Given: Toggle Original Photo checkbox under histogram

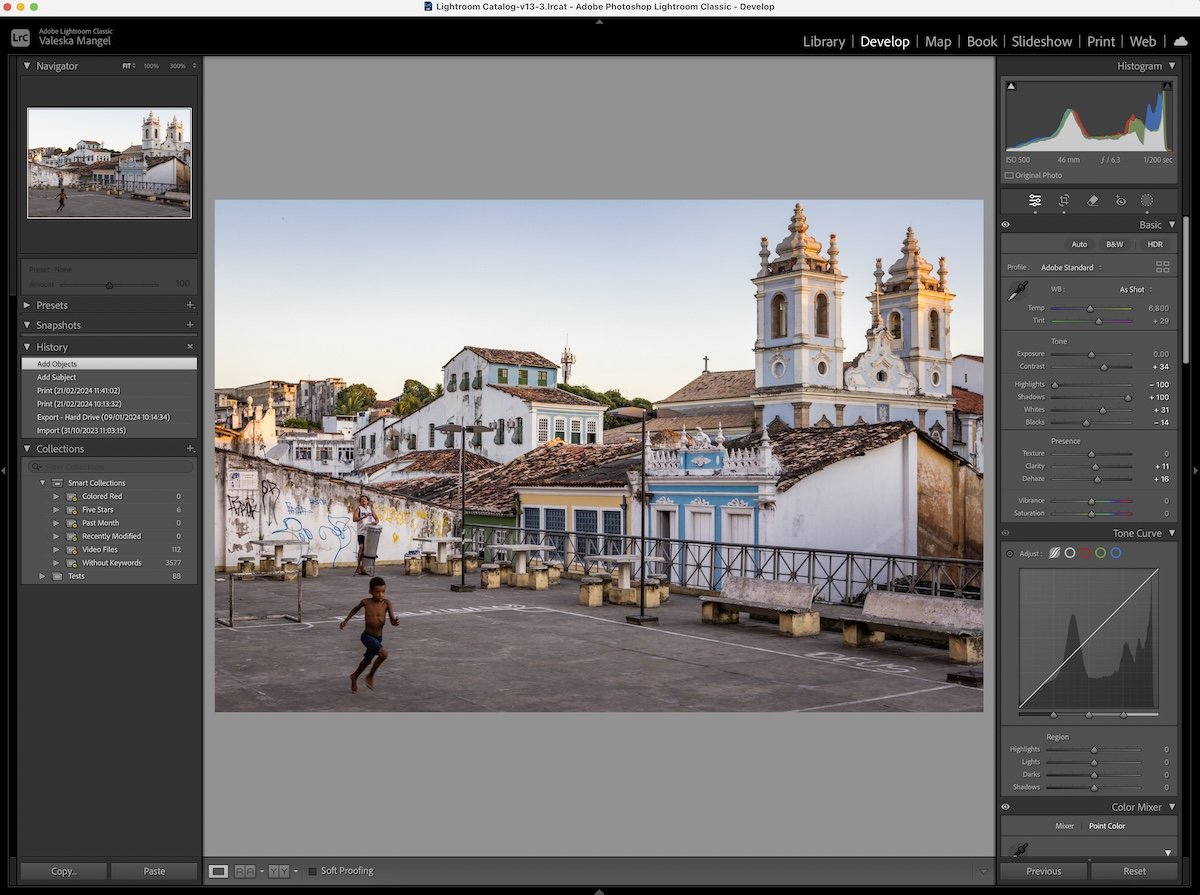Looking at the screenshot, I should [x=1010, y=176].
